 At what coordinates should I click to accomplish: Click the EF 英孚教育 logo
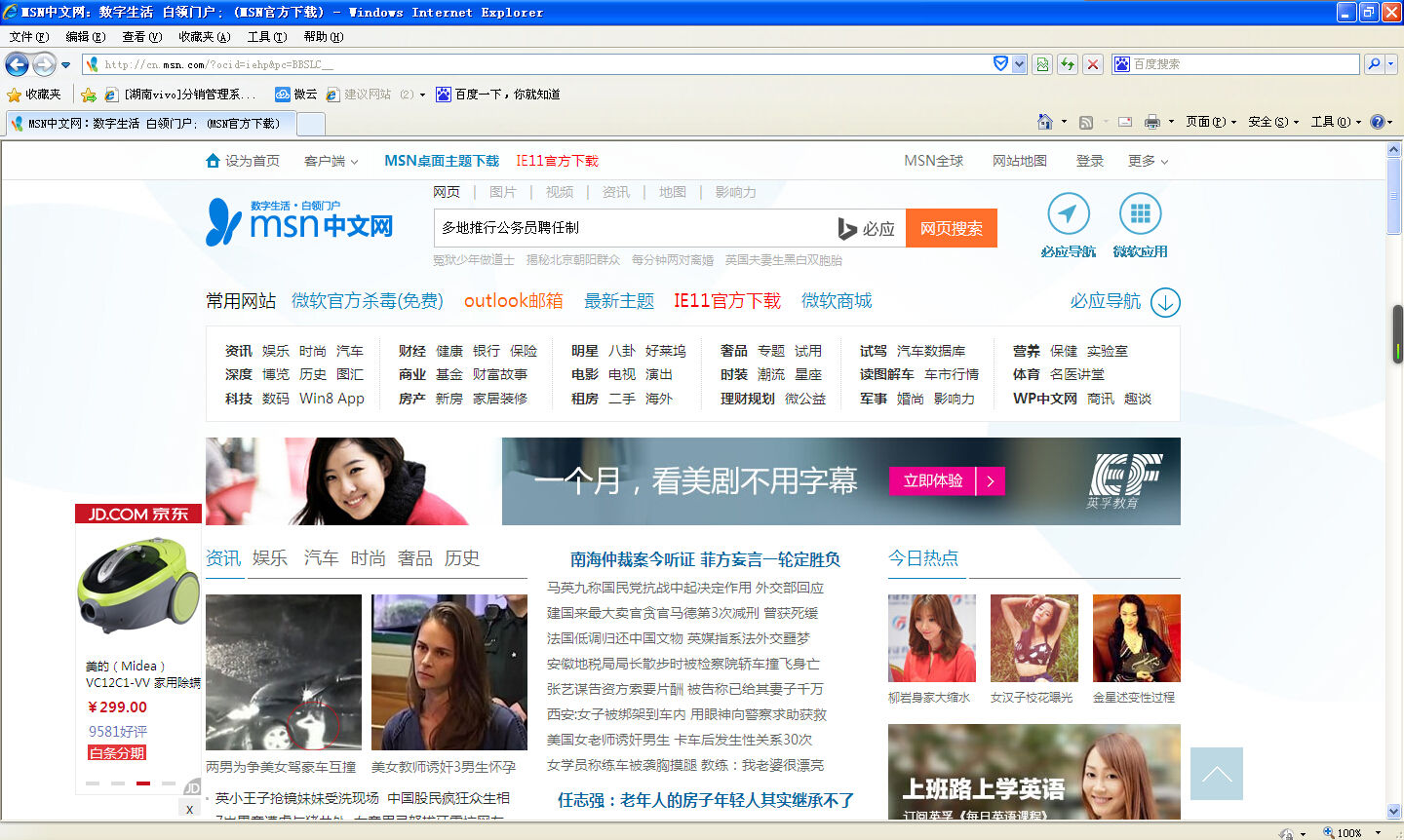click(1125, 480)
